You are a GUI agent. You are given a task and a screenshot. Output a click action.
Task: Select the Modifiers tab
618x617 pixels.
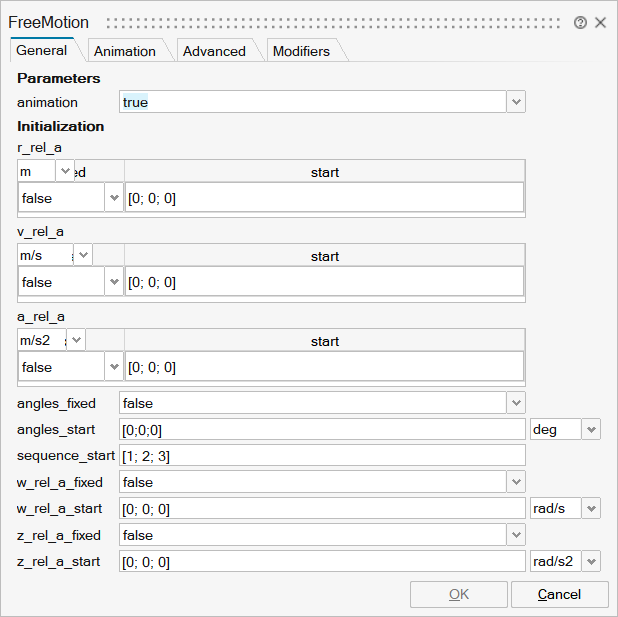[301, 51]
